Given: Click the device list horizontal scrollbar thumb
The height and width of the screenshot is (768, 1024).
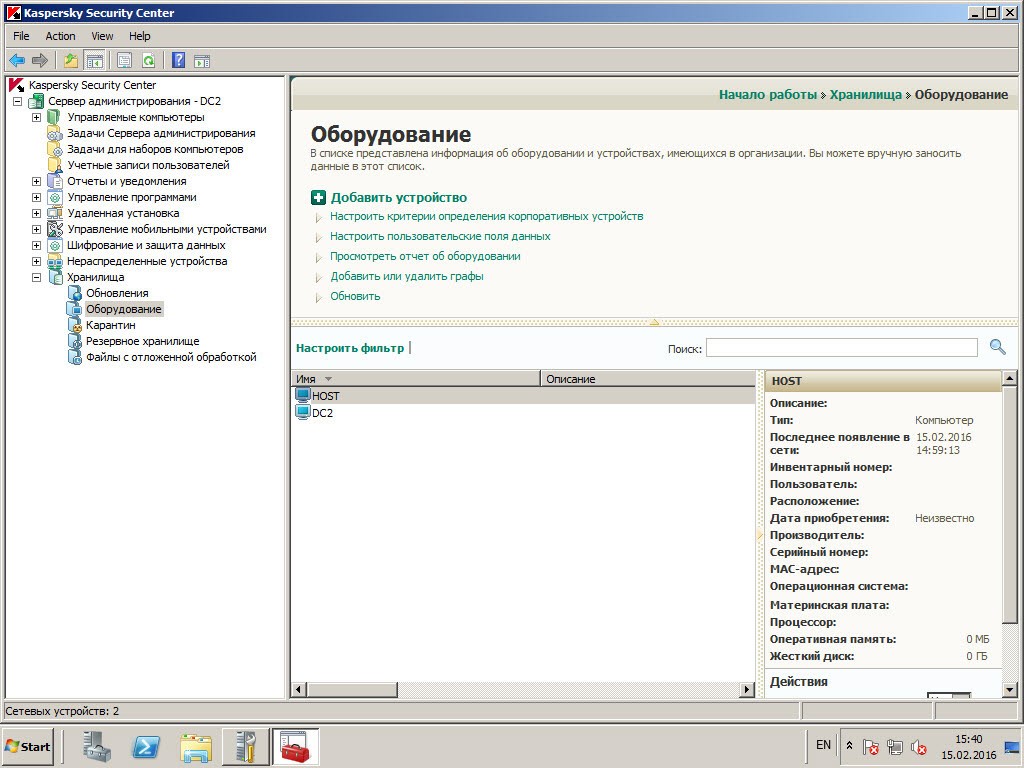Looking at the screenshot, I should [352, 689].
